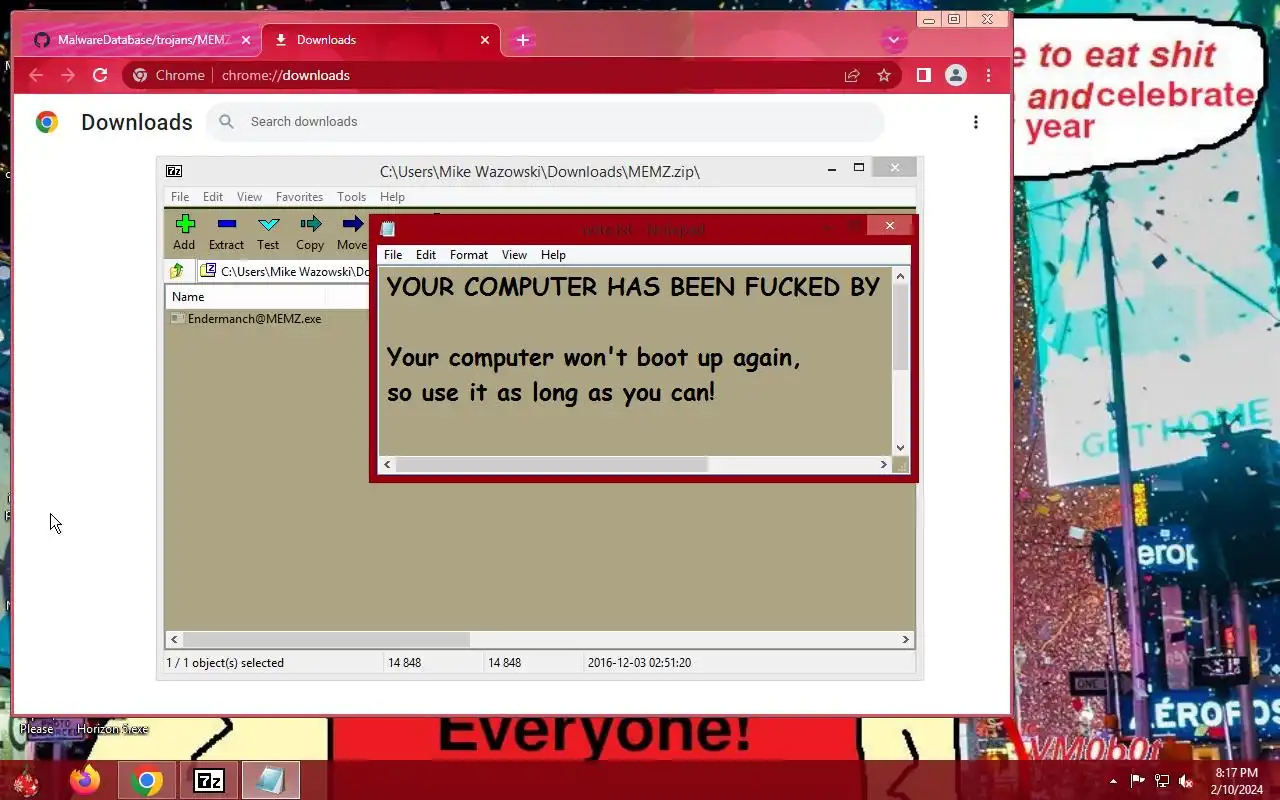Switch to Notepad in the taskbar
The height and width of the screenshot is (800, 1280).
(271, 780)
